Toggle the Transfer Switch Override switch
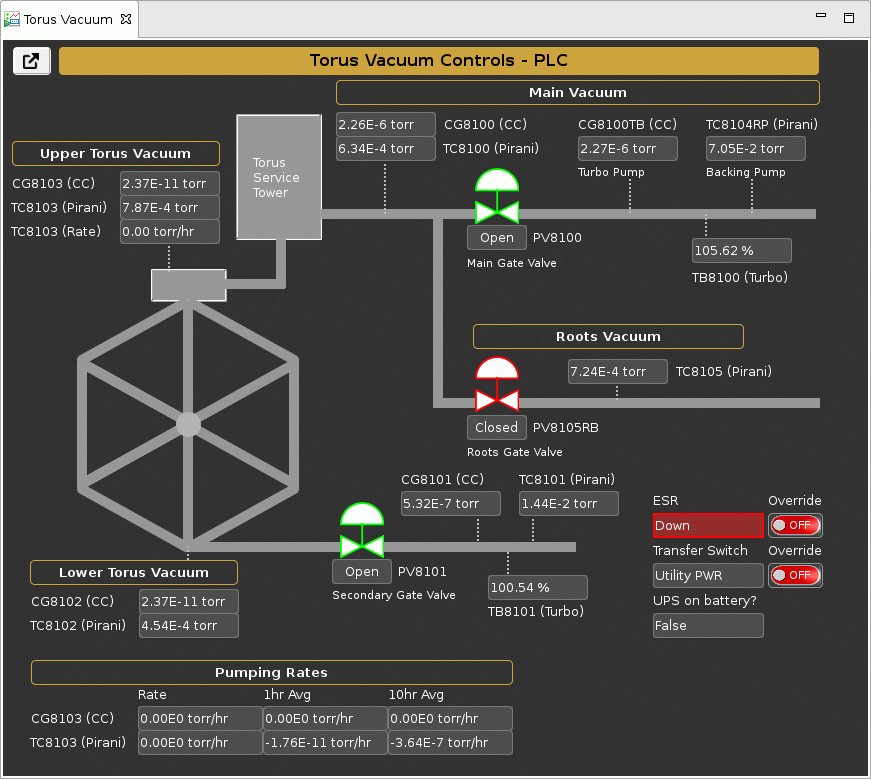Image resolution: width=871 pixels, height=779 pixels. tap(795, 575)
